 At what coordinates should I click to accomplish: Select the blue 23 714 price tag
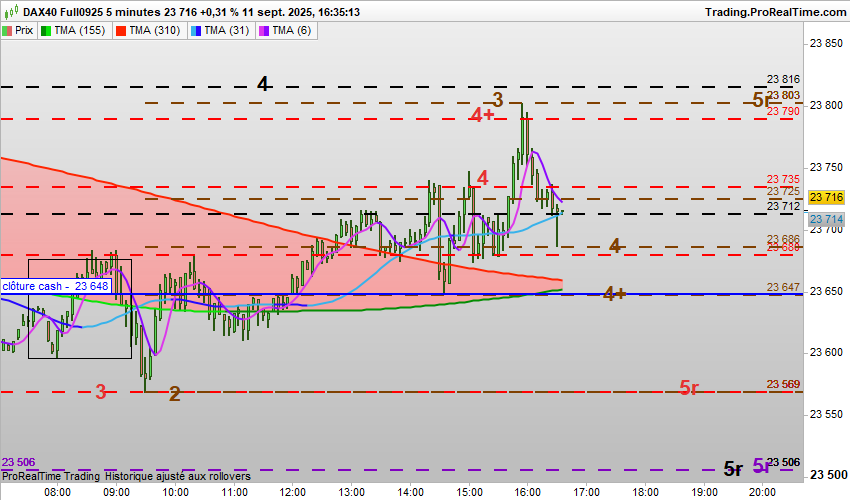pos(827,219)
